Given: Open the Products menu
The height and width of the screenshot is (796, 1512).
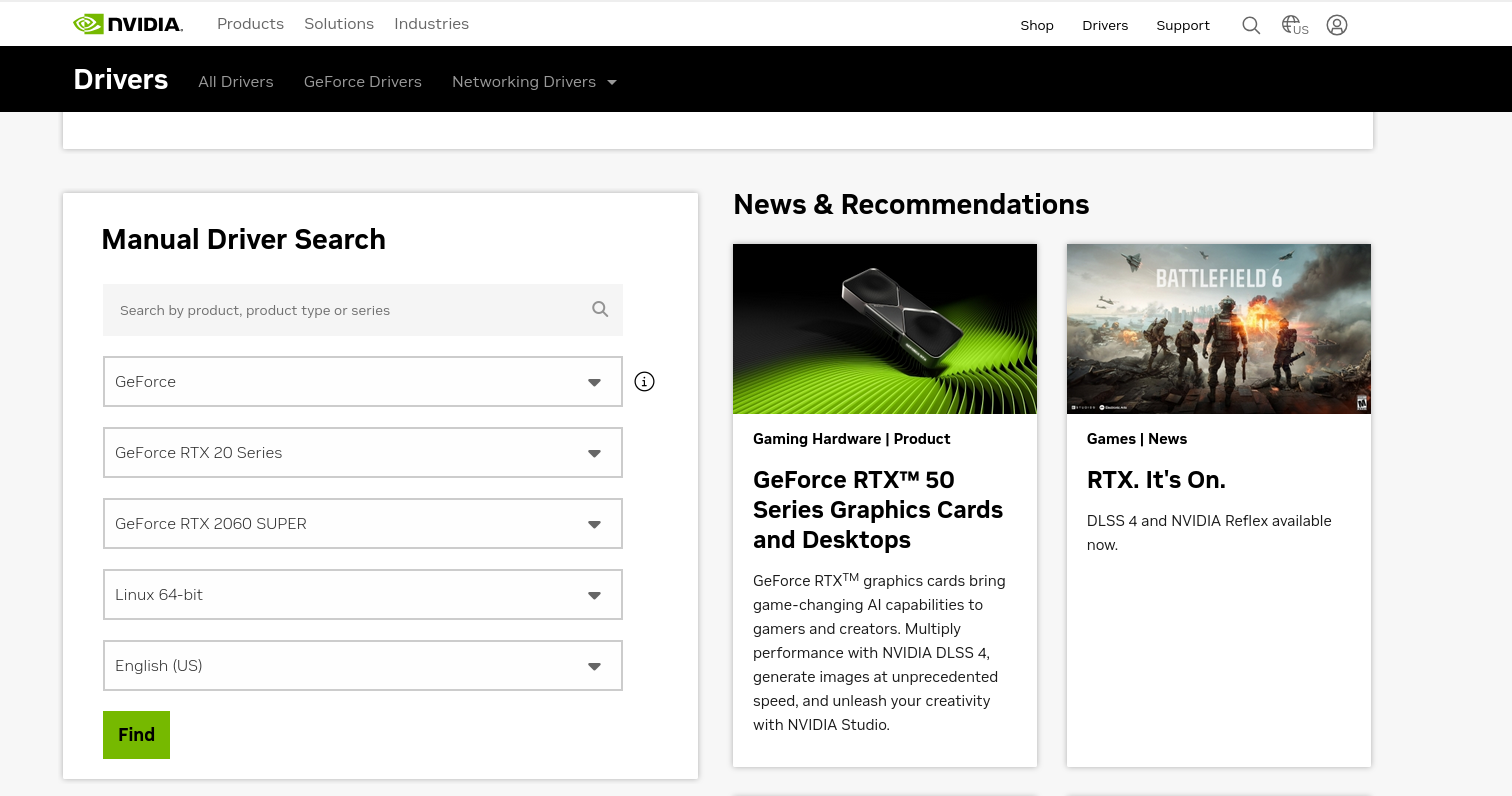Looking at the screenshot, I should click(x=250, y=24).
